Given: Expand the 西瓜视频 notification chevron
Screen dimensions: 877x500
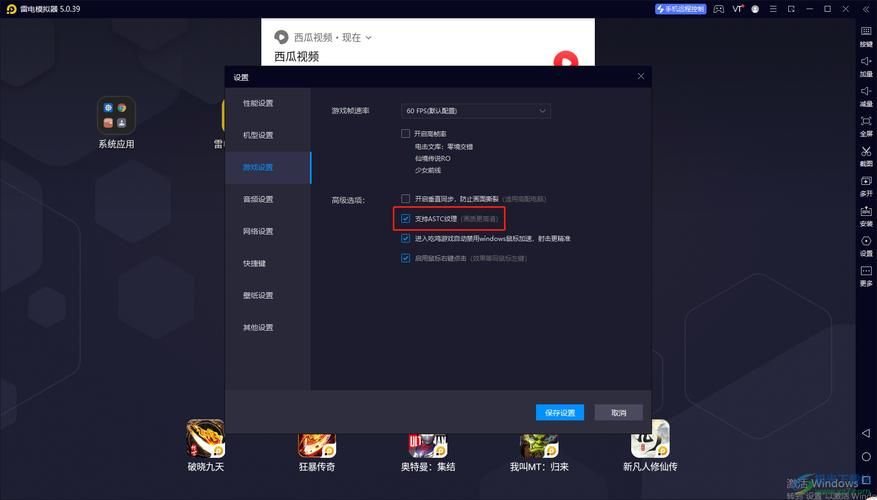Looking at the screenshot, I should pos(369,37).
